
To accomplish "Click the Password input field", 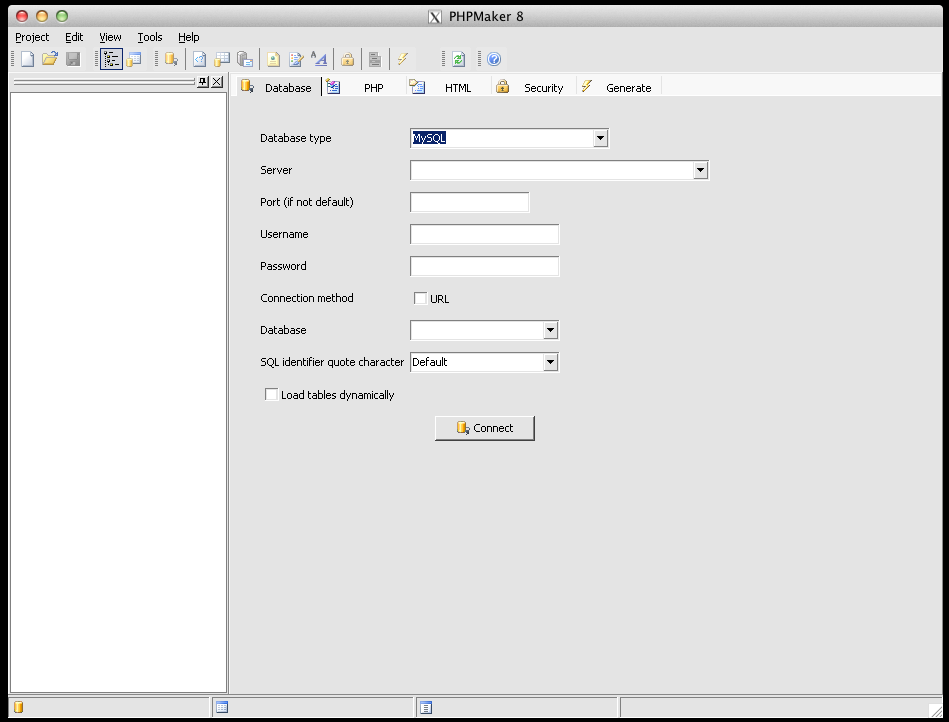I will tap(484, 266).
